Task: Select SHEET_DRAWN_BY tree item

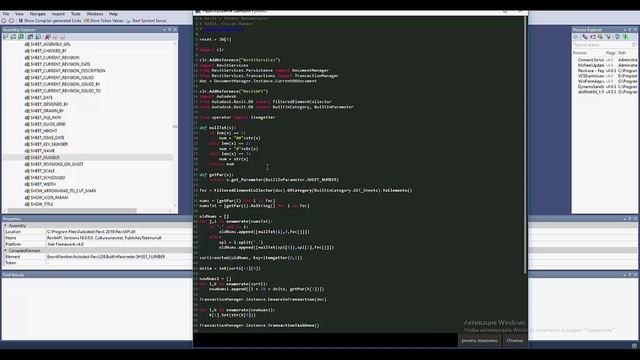Action: point(47,111)
